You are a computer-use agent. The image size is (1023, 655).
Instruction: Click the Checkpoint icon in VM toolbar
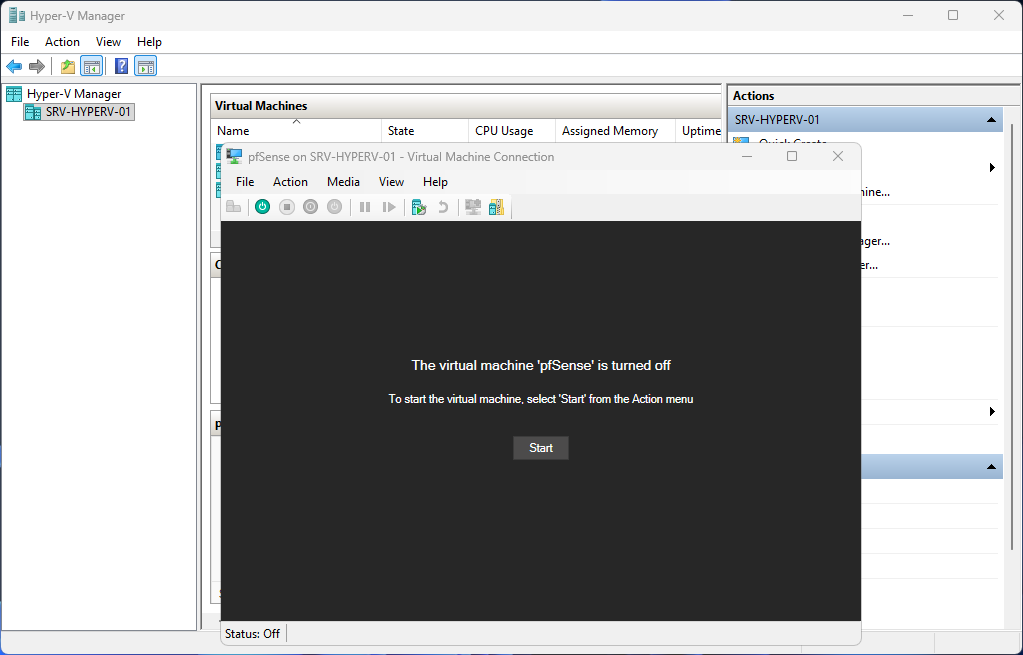click(x=419, y=207)
